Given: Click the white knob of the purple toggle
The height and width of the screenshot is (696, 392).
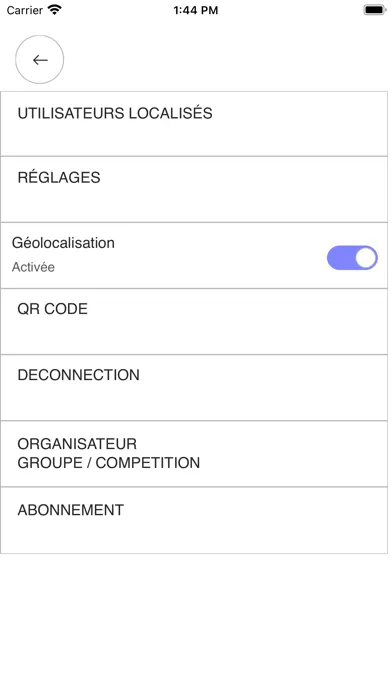Looking at the screenshot, I should [x=366, y=258].
